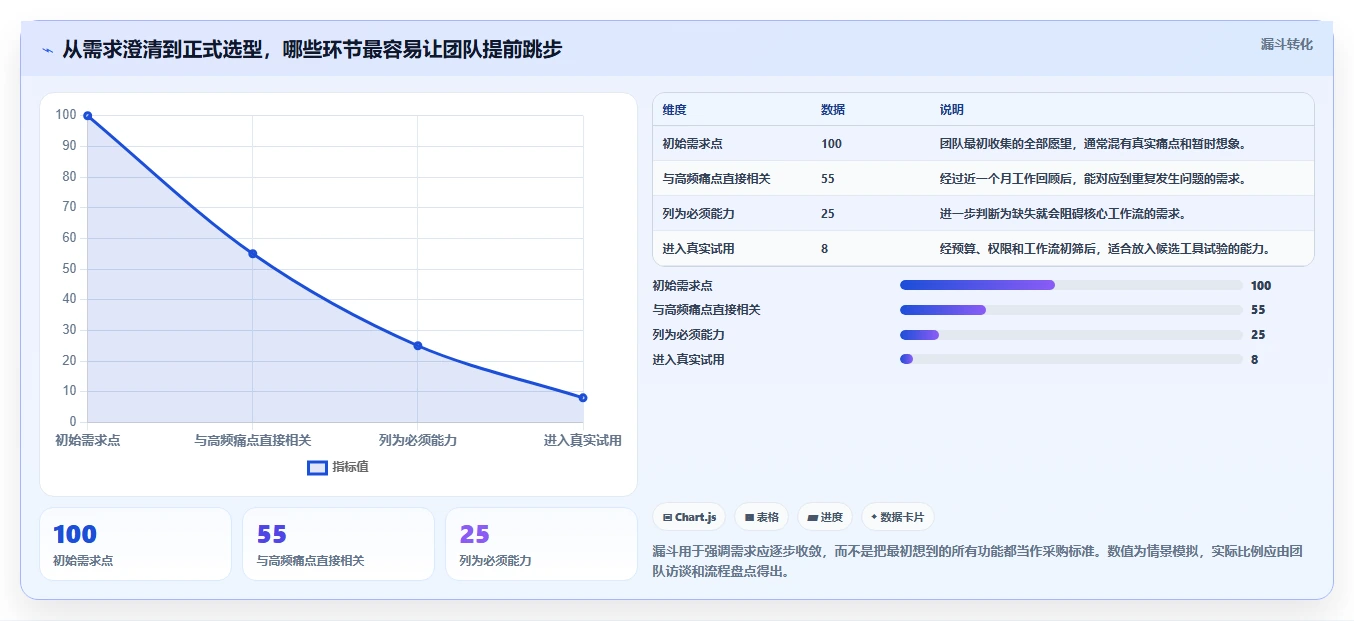Click the 漏斗转化 tag in header

click(1286, 44)
